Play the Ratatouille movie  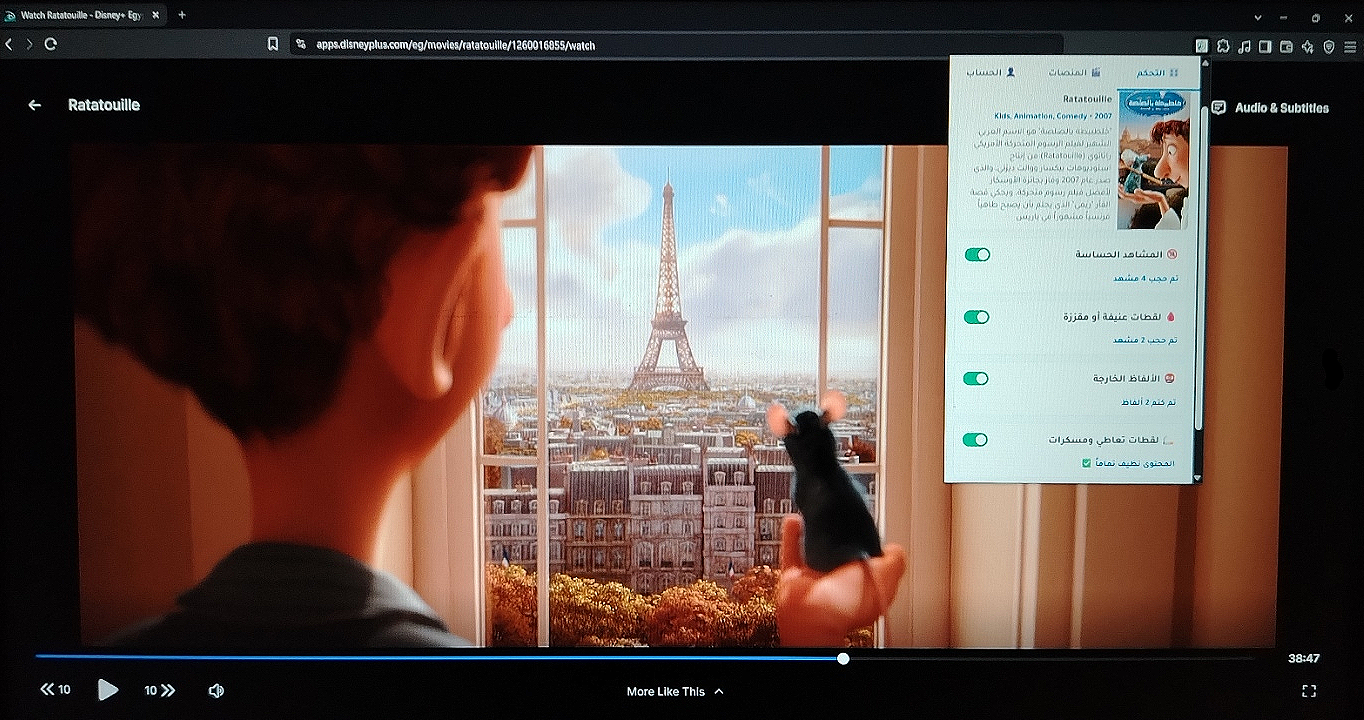pos(108,690)
